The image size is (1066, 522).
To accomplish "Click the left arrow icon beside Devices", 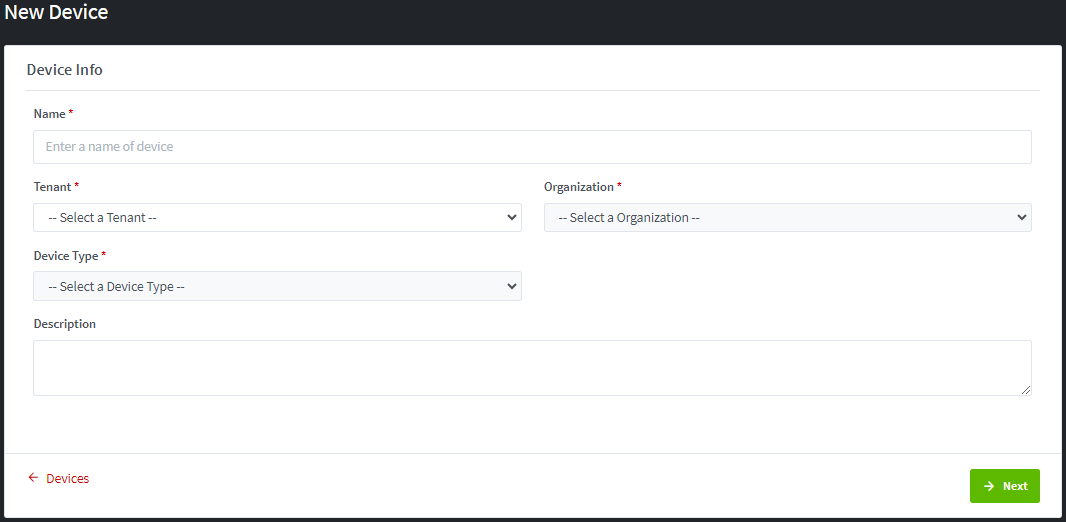I will point(33,478).
